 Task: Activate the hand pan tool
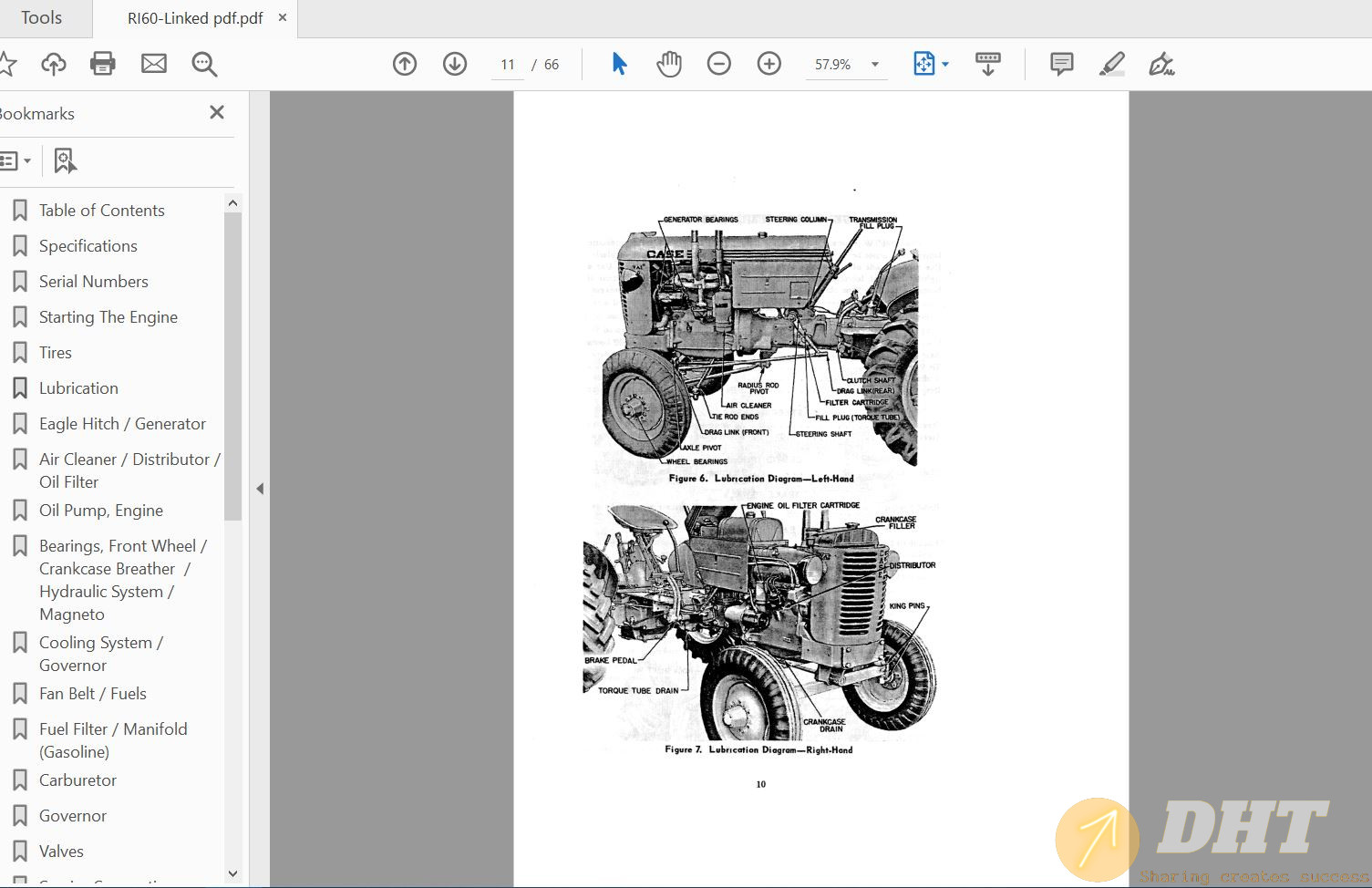point(669,64)
